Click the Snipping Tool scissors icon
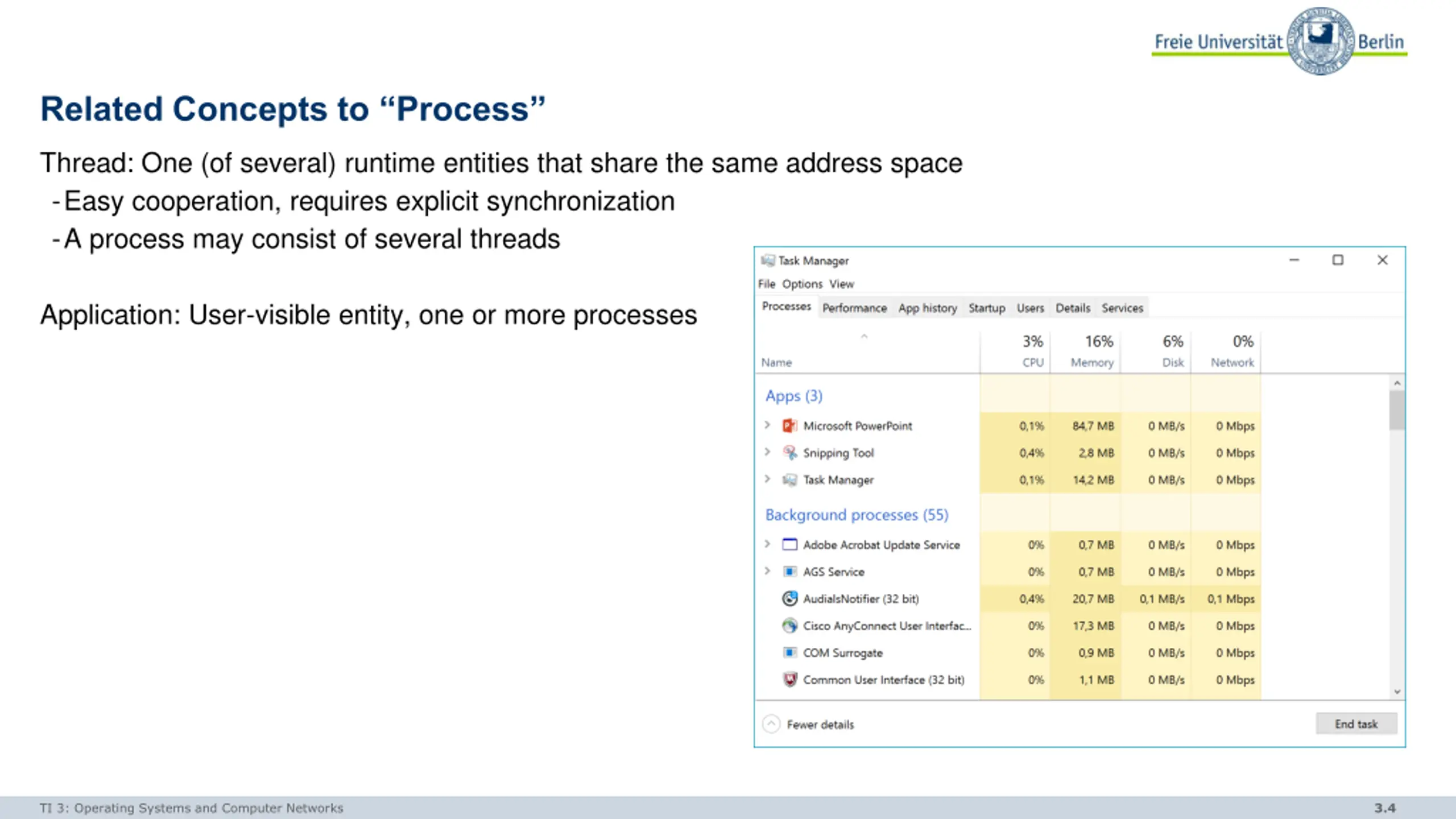Viewport: 1456px width, 819px height. pos(789,453)
